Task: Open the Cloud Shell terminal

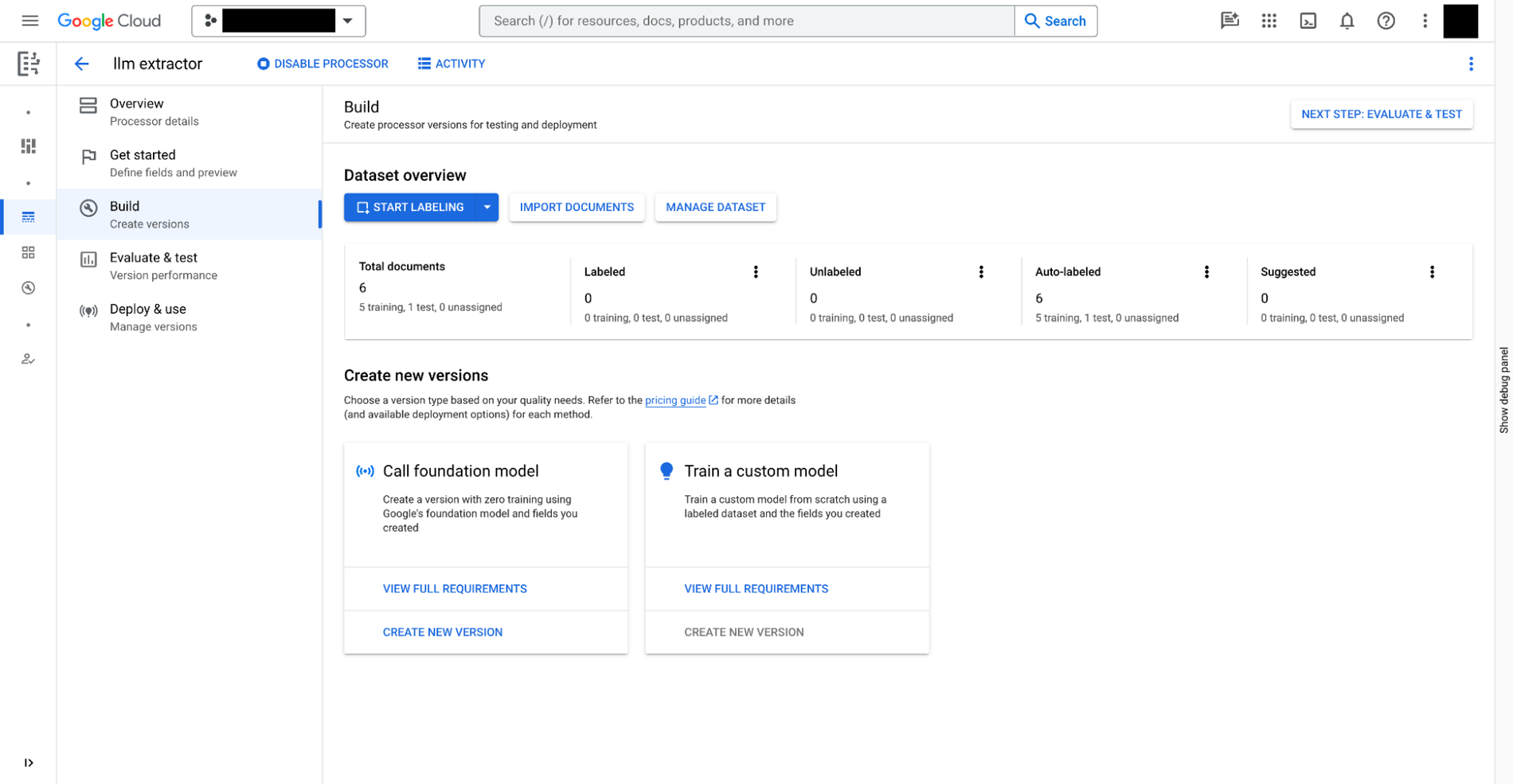Action: (x=1308, y=21)
